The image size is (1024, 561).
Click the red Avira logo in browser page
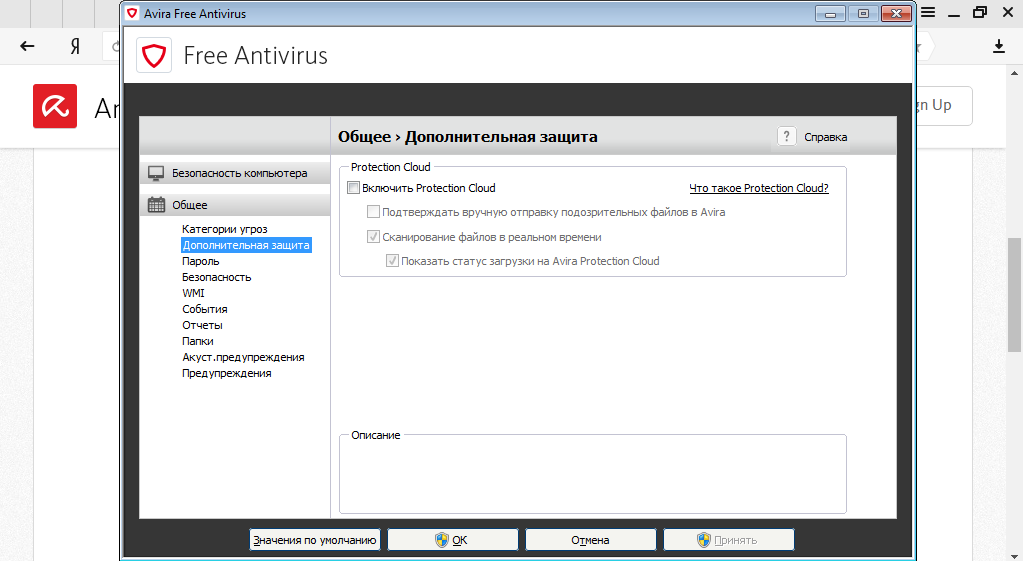click(x=55, y=106)
